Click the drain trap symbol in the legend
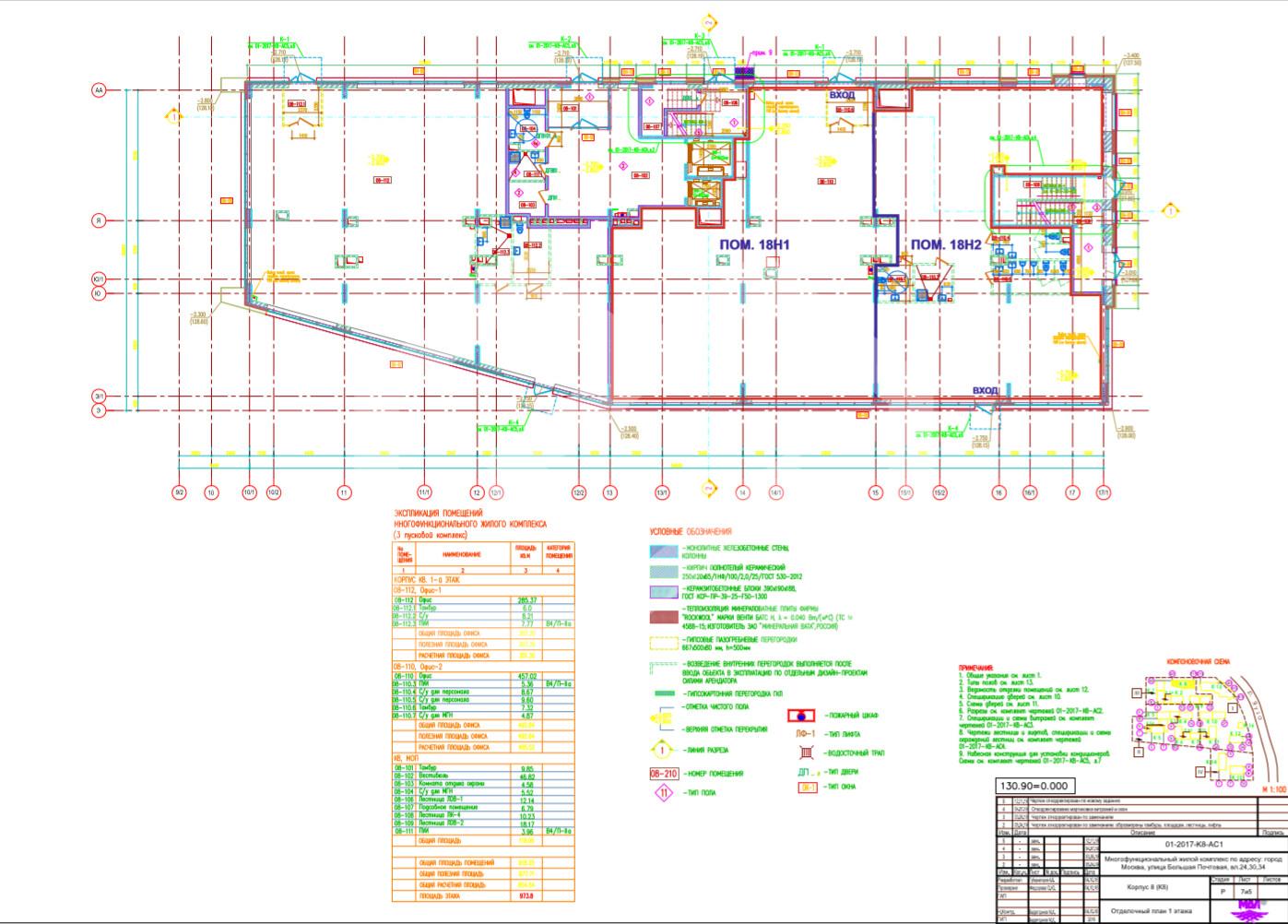The image size is (1288, 924). [x=803, y=752]
